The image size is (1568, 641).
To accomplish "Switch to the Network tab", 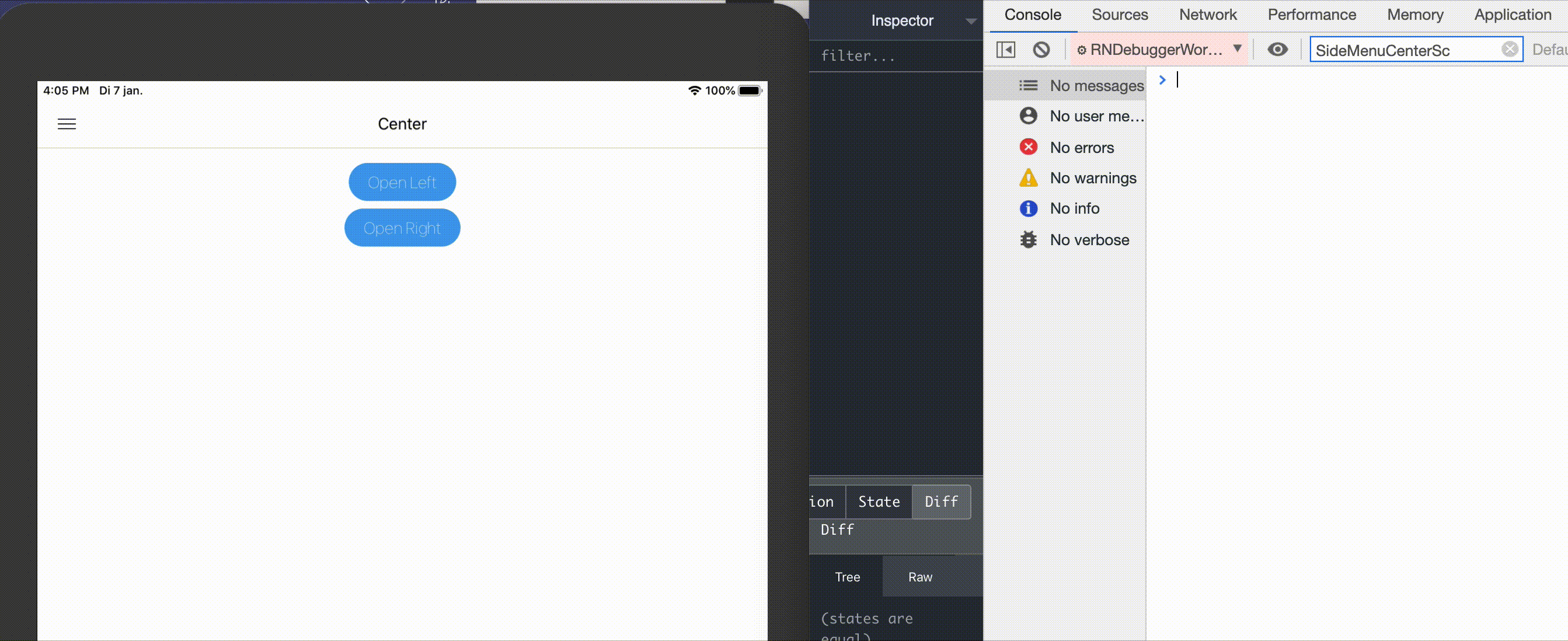I will coord(1208,15).
